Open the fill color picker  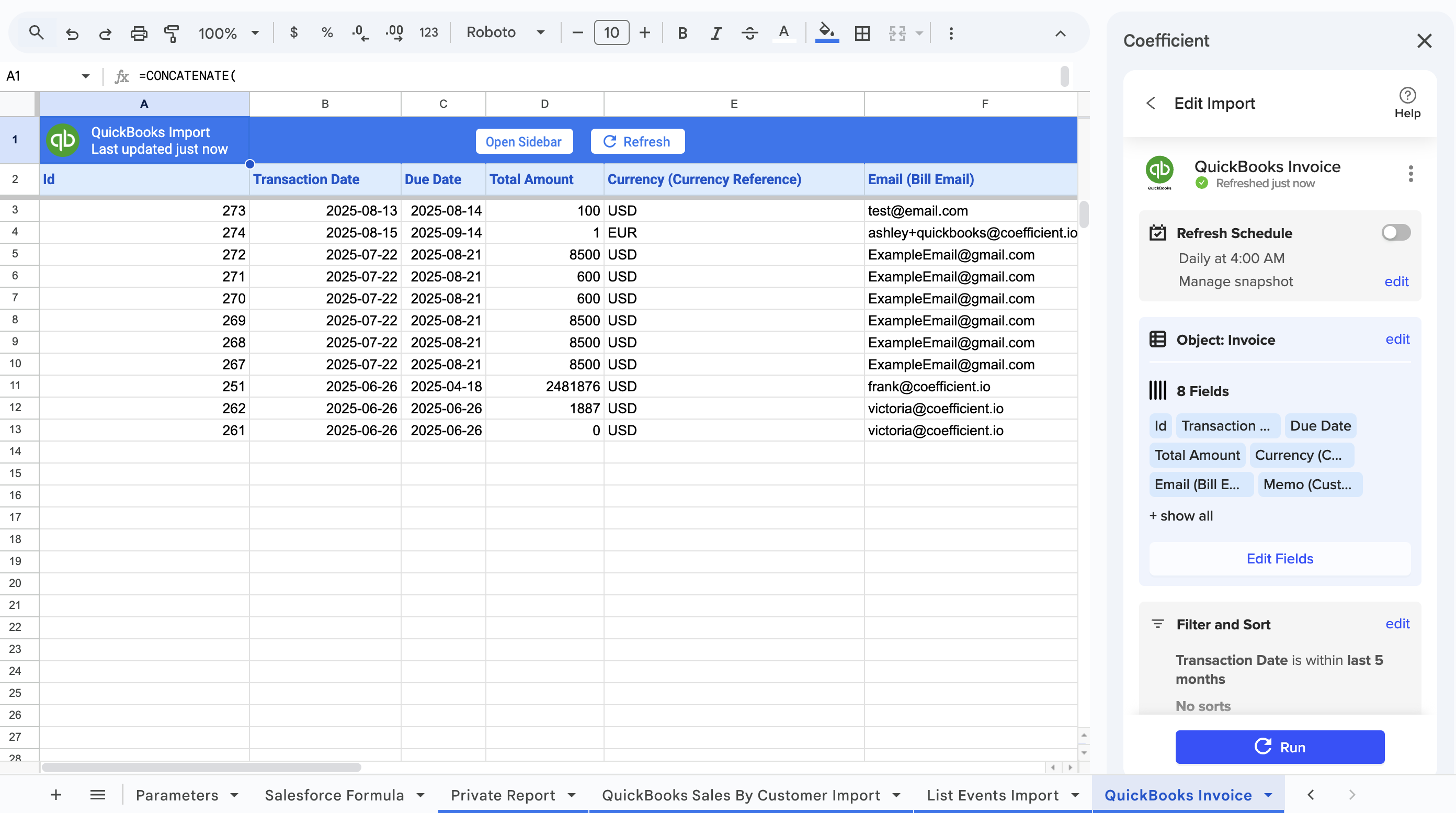click(826, 33)
